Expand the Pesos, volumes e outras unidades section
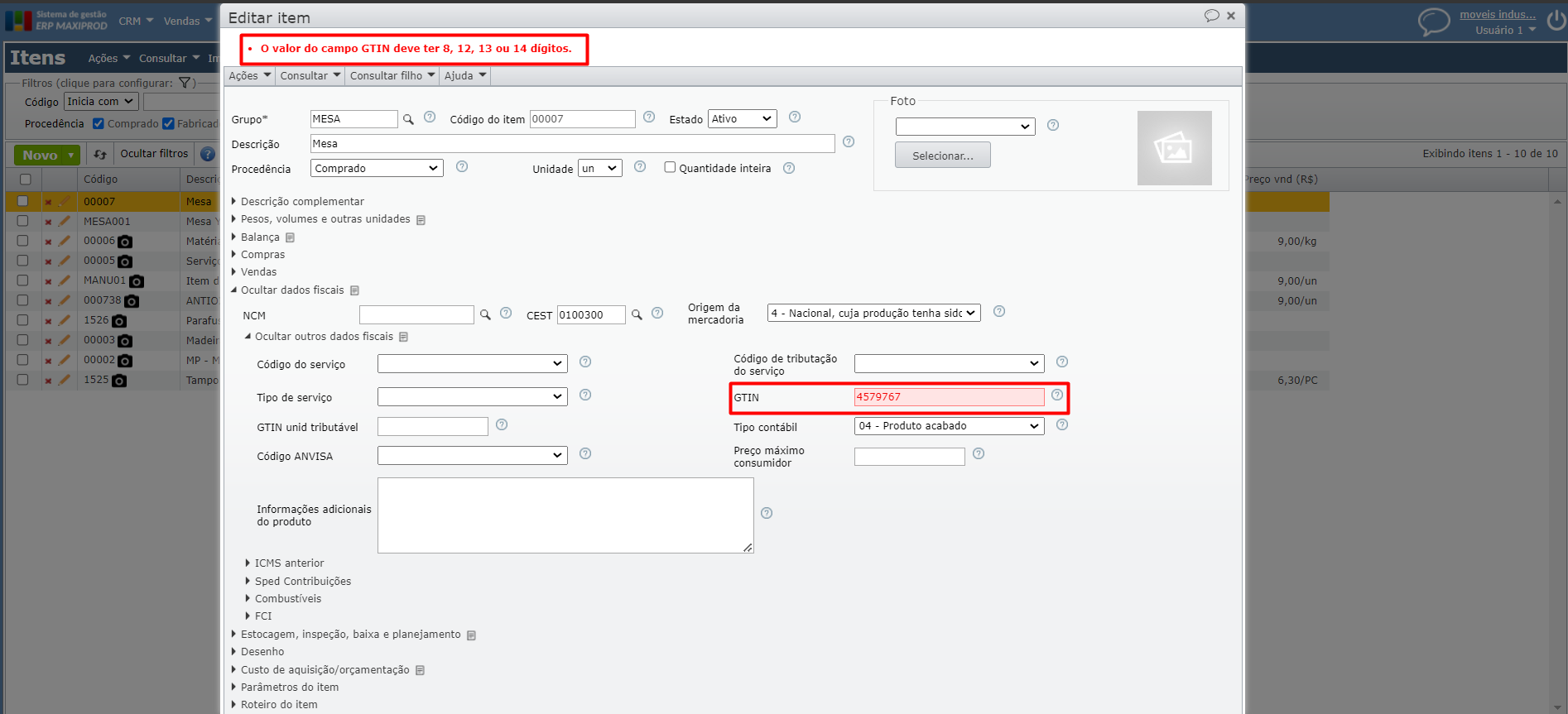Image resolution: width=1568 pixels, height=714 pixels. click(x=325, y=219)
